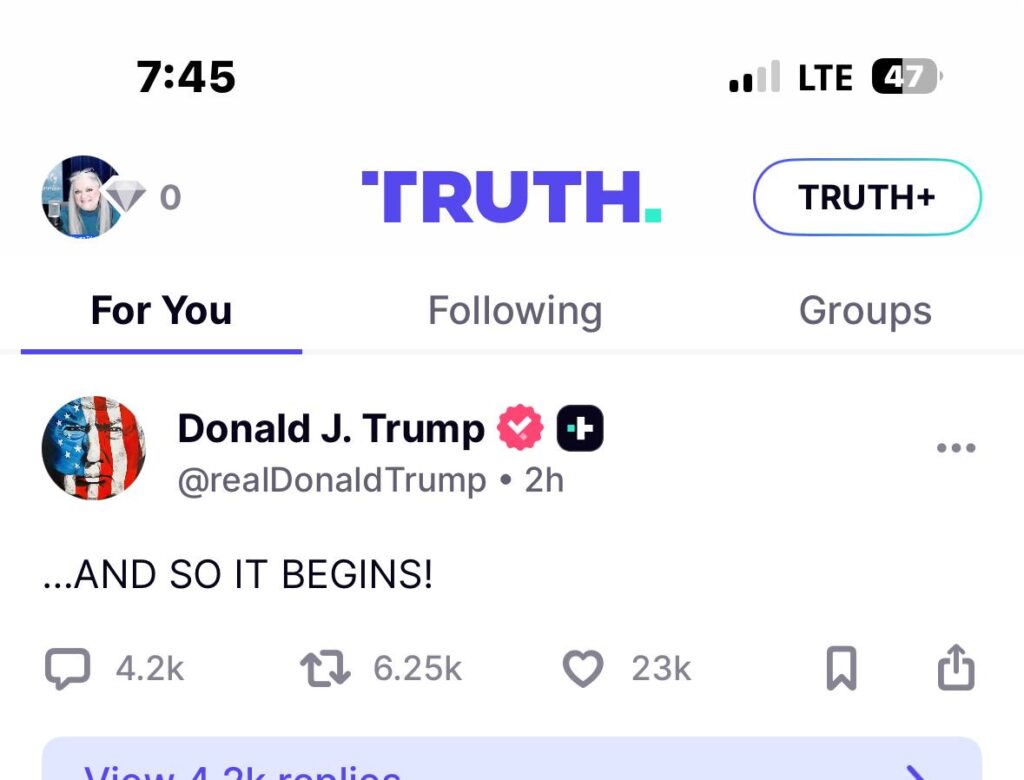Viewport: 1024px width, 780px height.
Task: Tap the Truth+ subscriber badge icon
Action: (580, 430)
